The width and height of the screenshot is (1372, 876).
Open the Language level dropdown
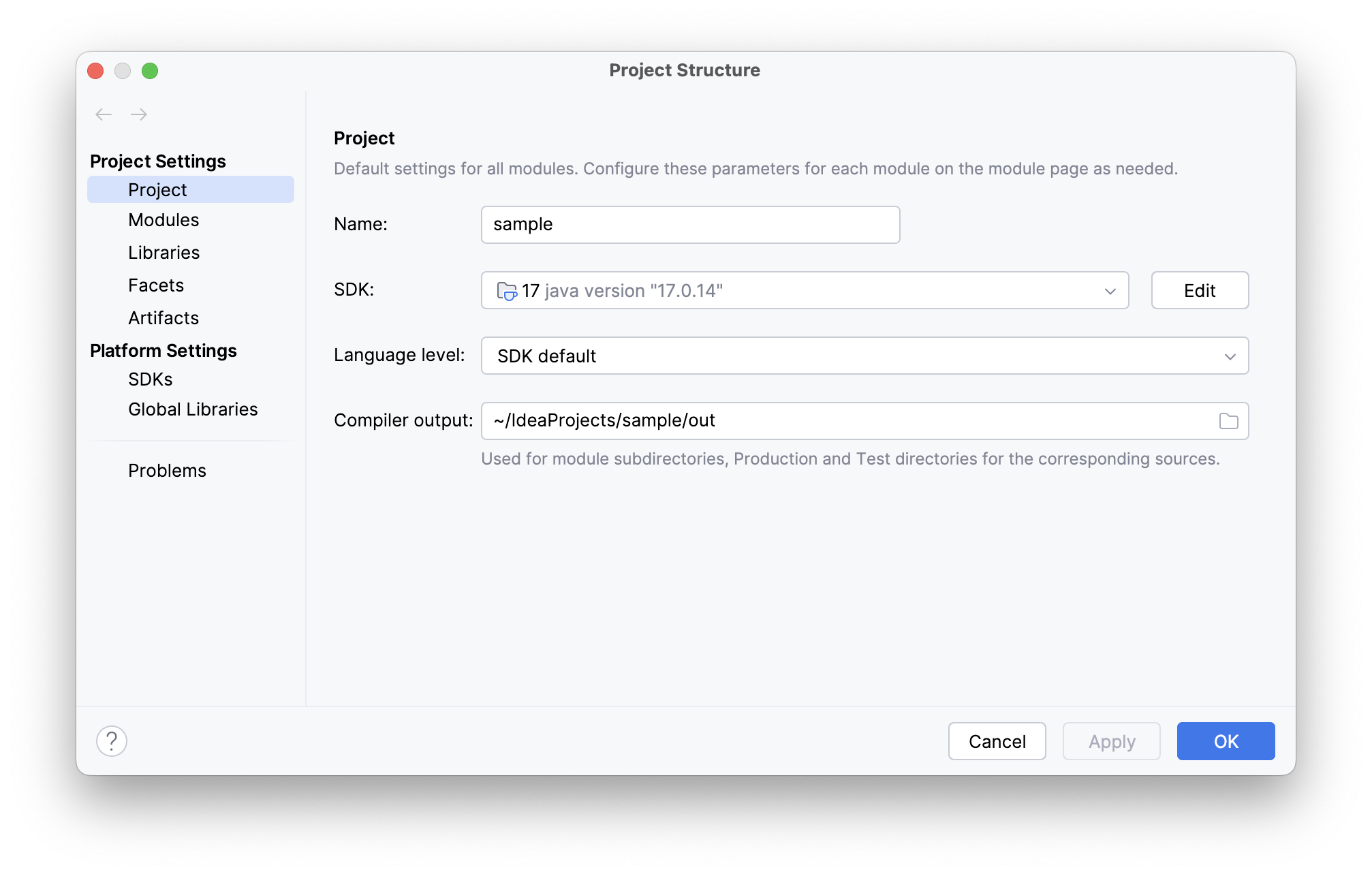coord(864,356)
